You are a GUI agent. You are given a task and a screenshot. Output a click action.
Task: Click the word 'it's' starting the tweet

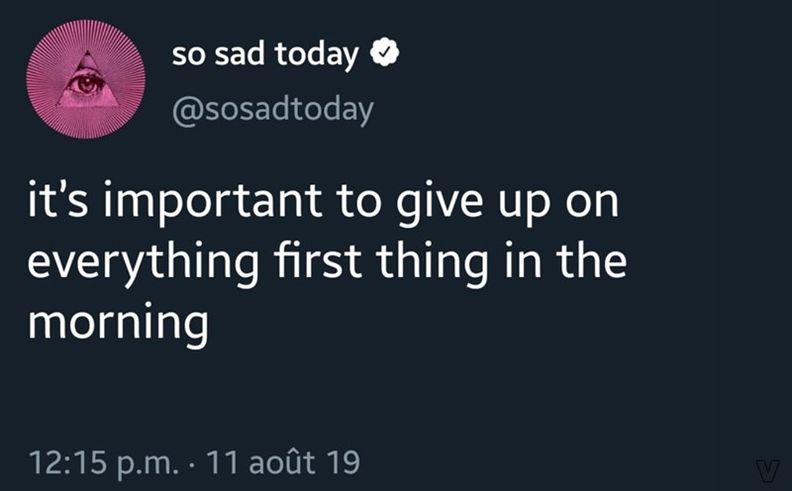58,200
